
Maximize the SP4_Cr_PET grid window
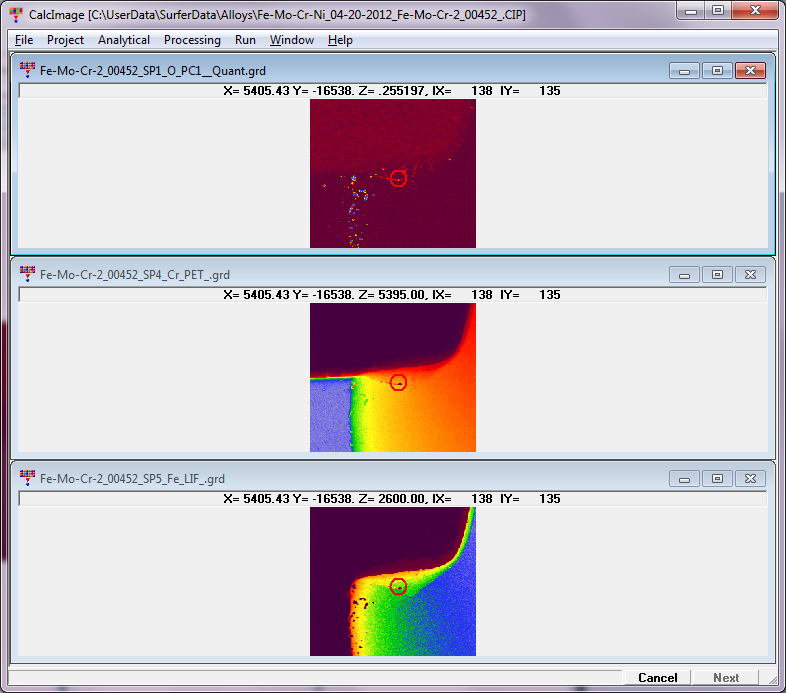click(x=717, y=274)
